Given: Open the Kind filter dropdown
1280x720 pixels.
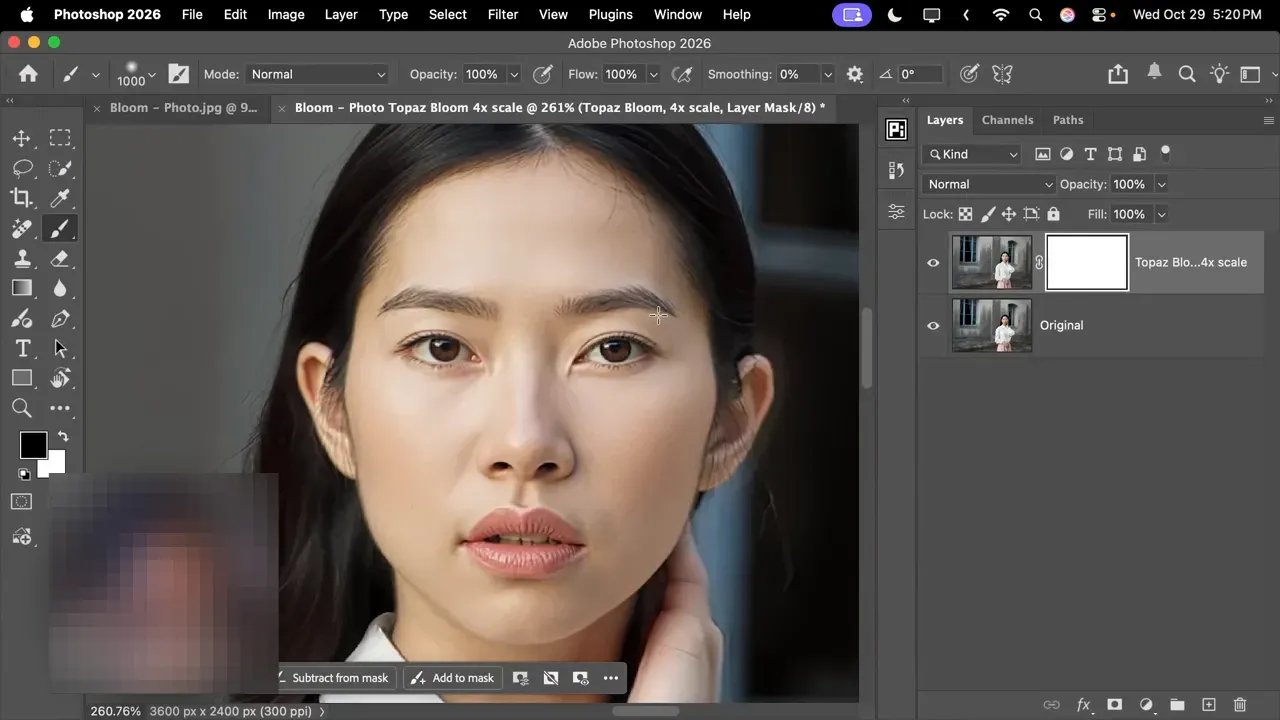Looking at the screenshot, I should click(970, 154).
